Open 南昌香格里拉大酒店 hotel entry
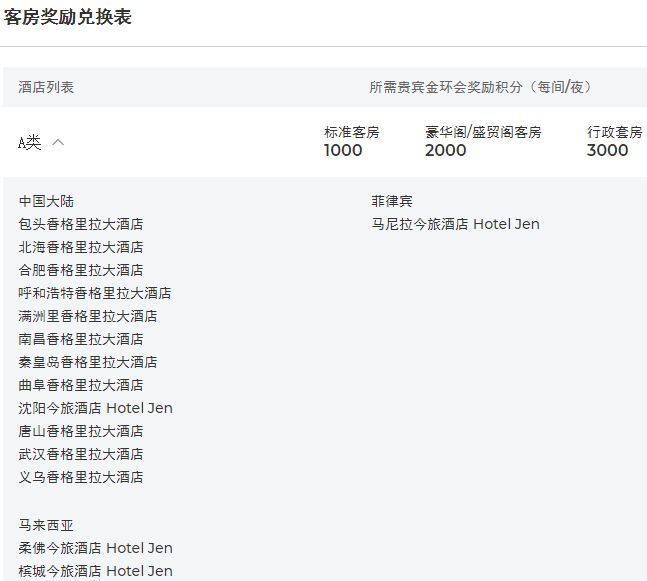The image size is (647, 581). point(81,339)
